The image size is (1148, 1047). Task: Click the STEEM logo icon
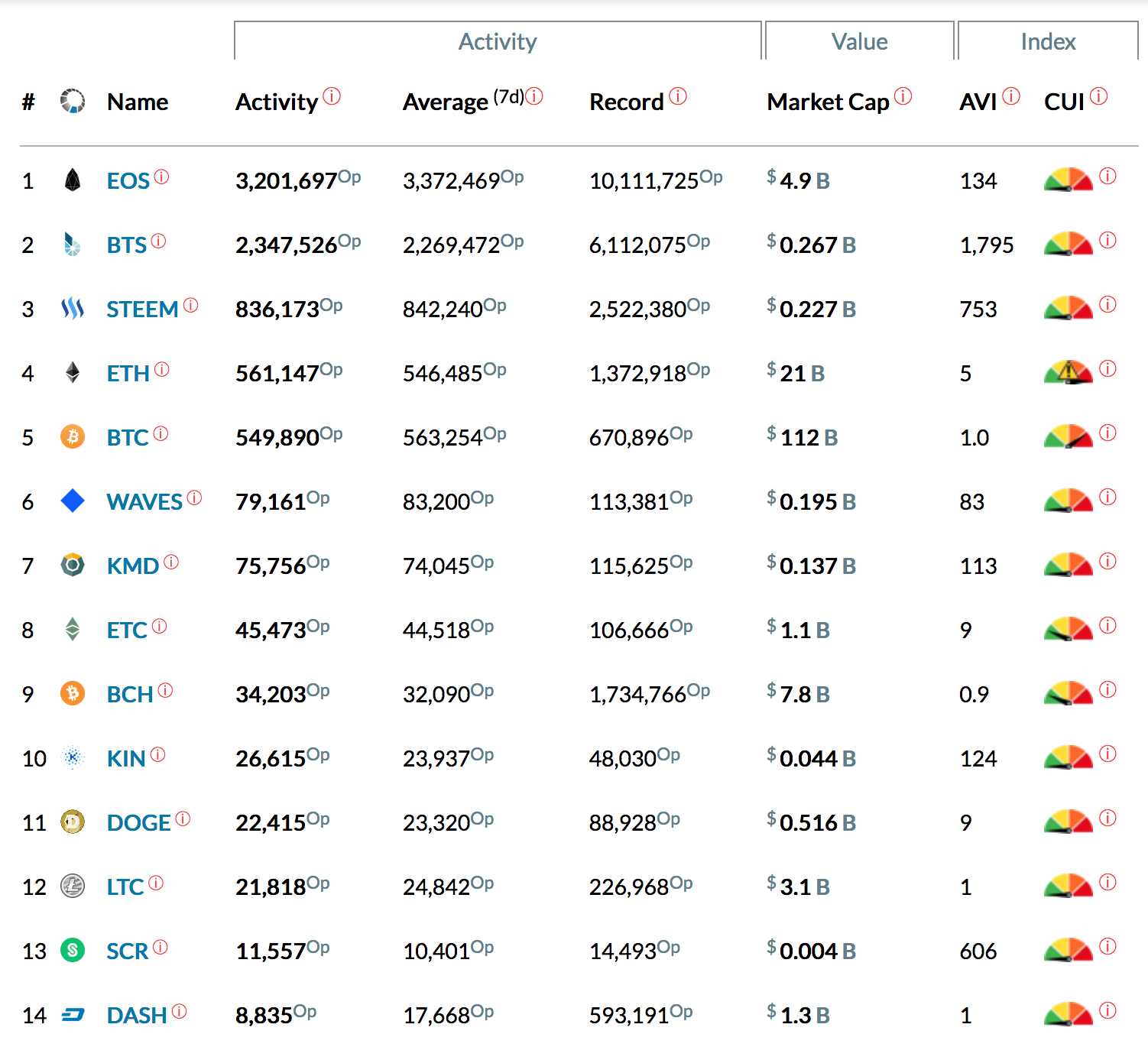coord(73,309)
